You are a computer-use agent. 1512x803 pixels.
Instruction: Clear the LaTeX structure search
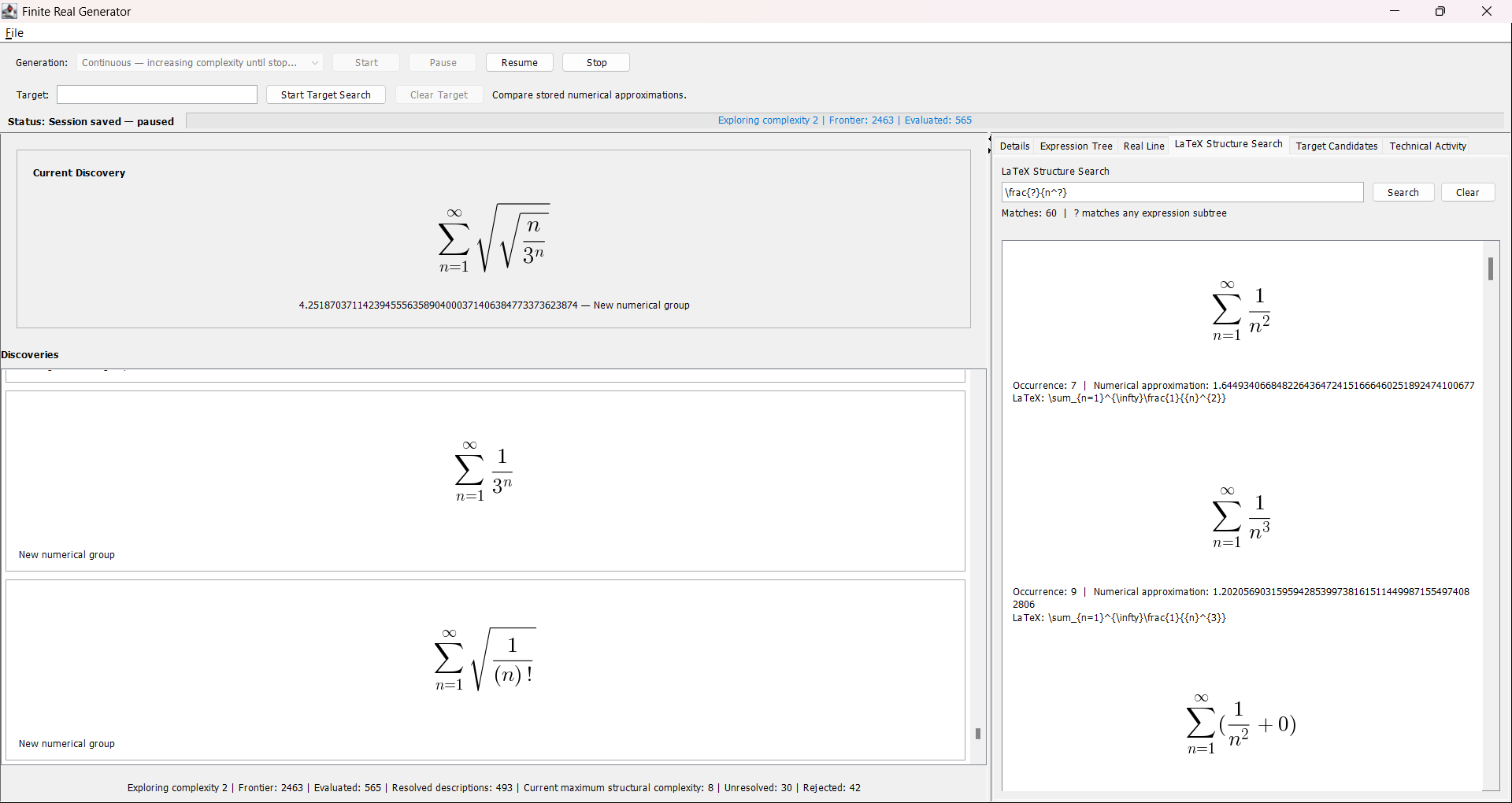click(x=1467, y=193)
